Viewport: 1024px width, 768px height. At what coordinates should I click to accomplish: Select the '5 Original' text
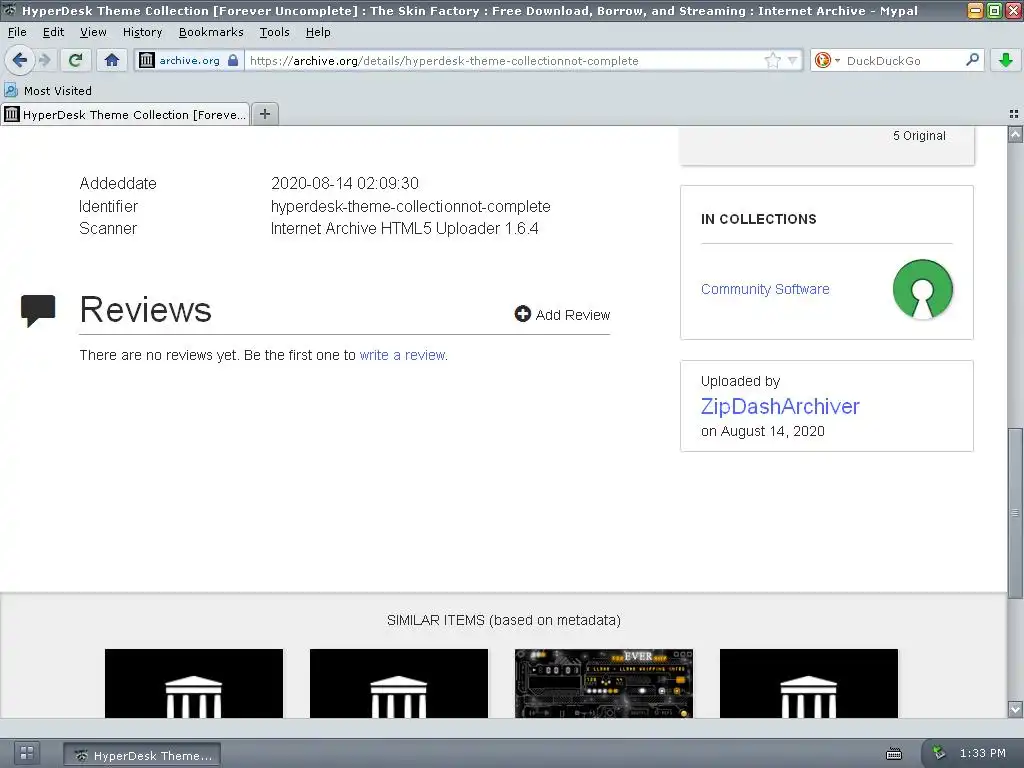[919, 136]
